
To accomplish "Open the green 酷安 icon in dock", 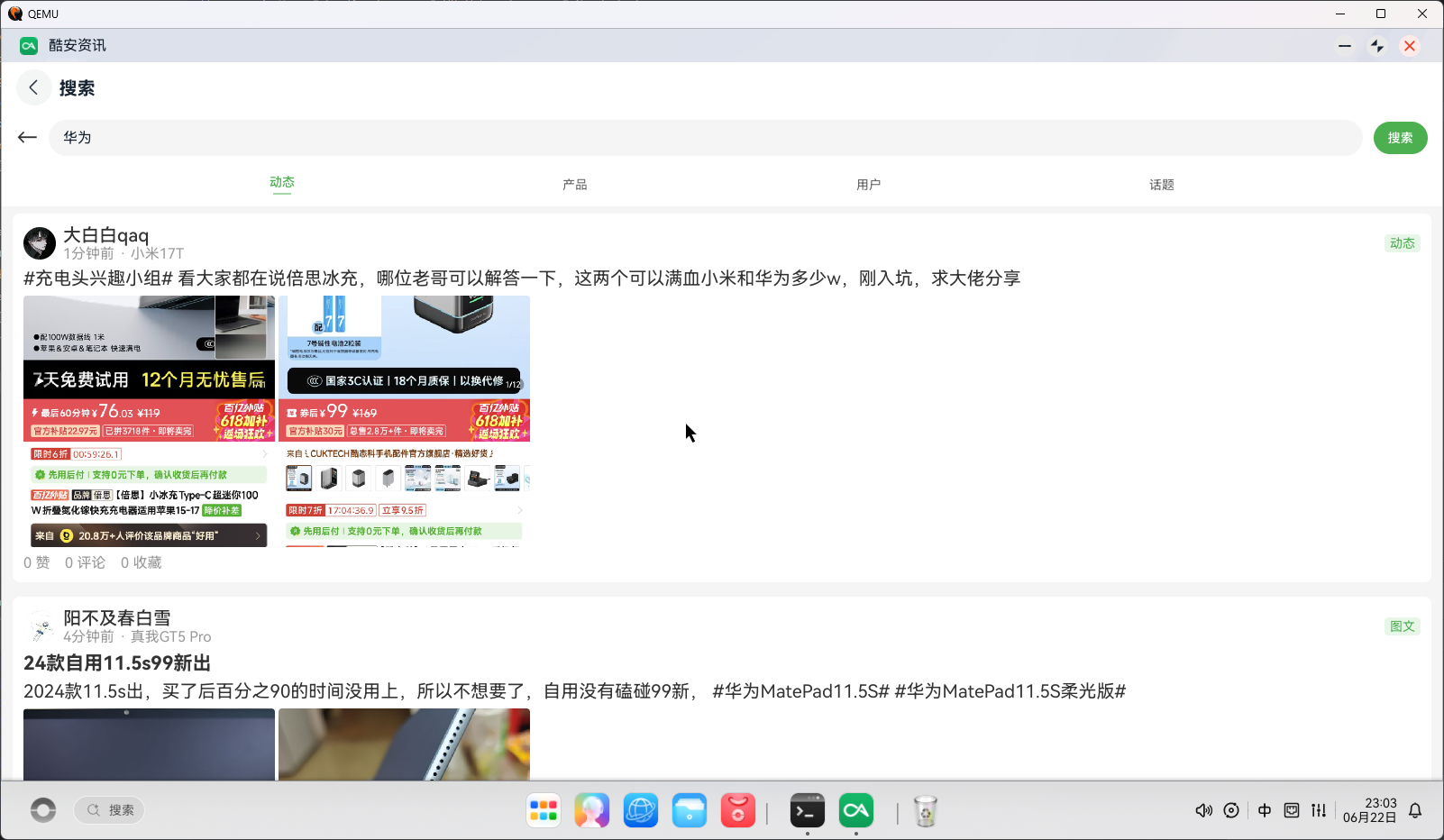I will coord(856,811).
